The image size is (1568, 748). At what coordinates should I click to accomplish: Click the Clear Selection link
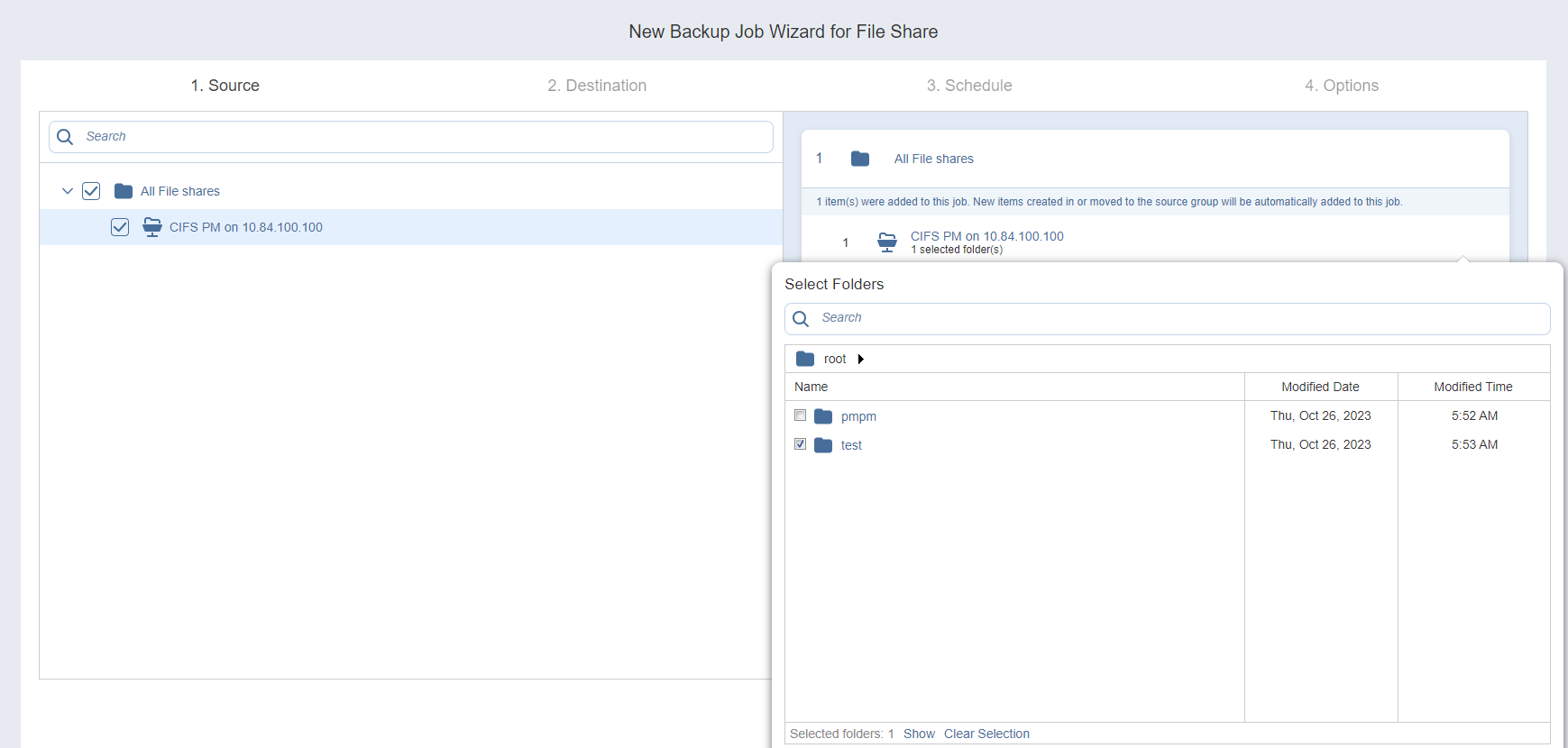click(986, 734)
